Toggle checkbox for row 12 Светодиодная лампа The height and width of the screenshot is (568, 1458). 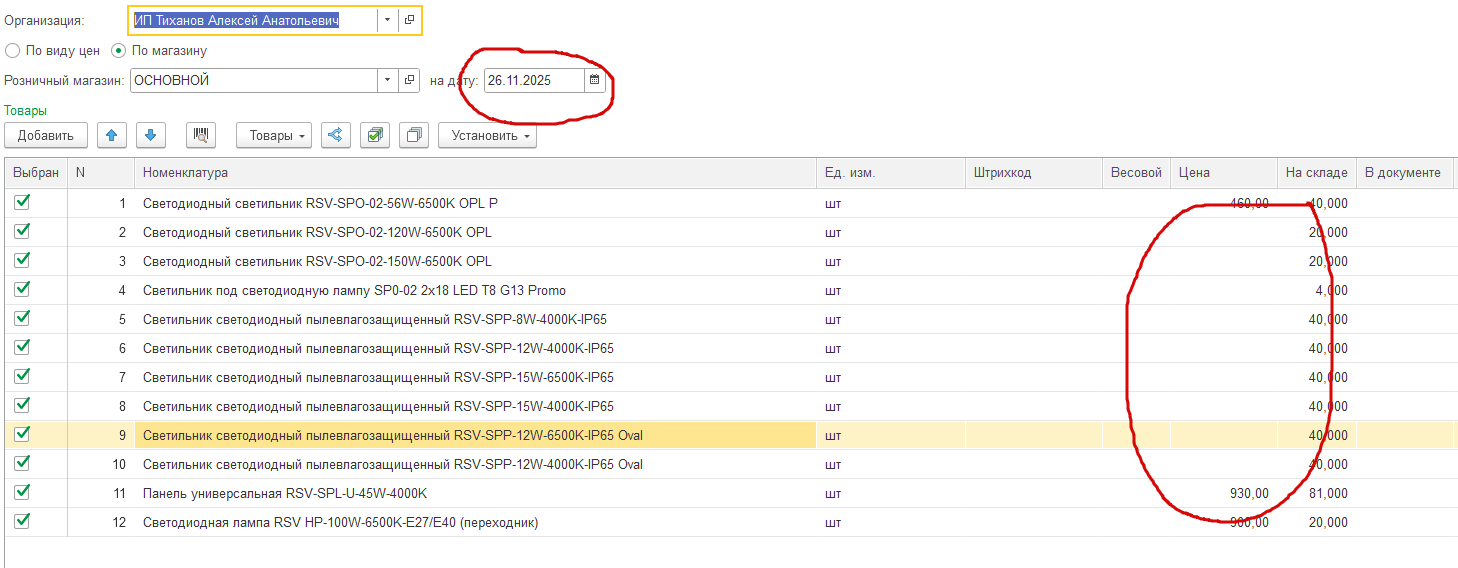pyautogui.click(x=23, y=521)
